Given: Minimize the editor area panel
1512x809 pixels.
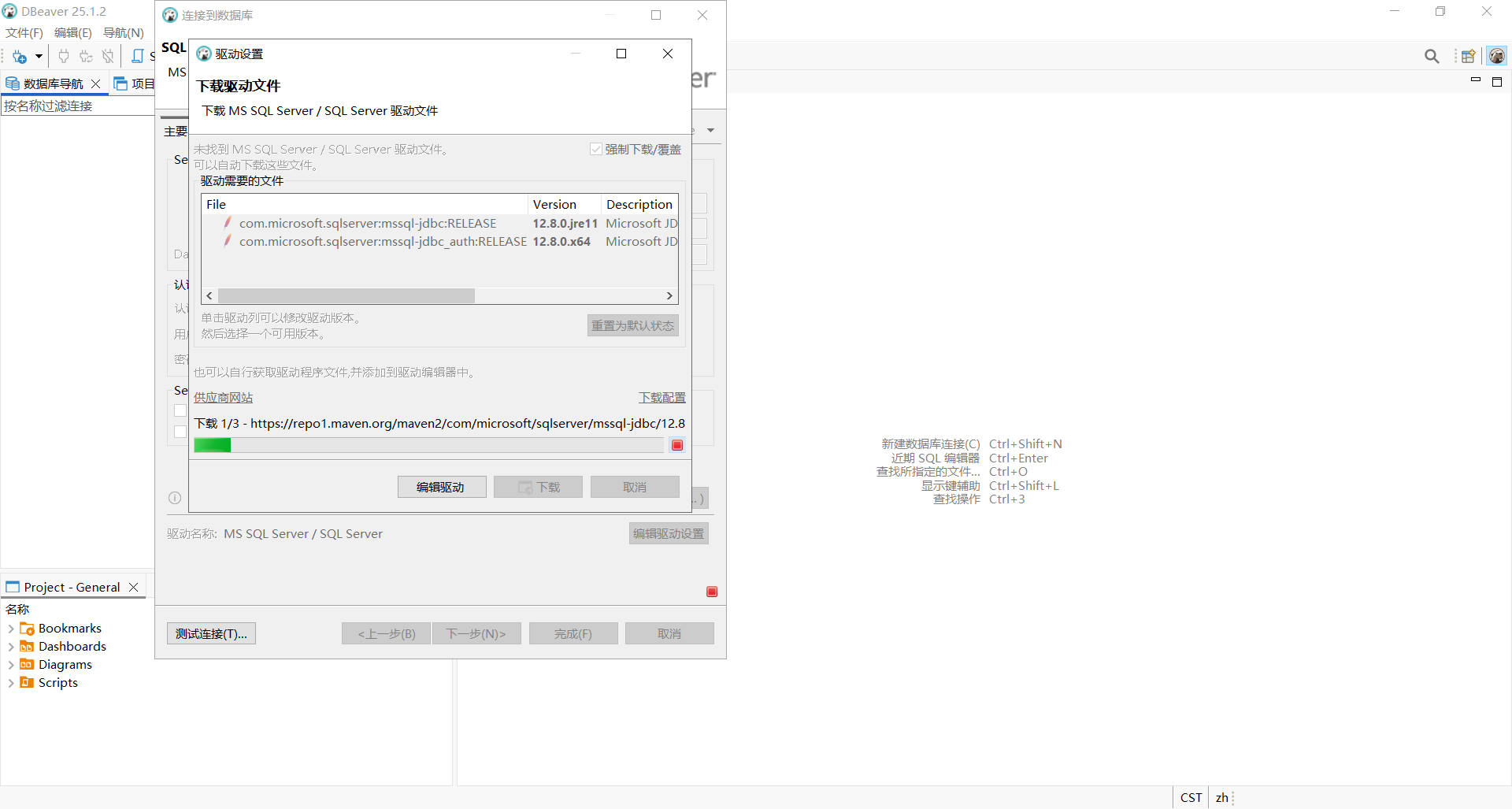Looking at the screenshot, I should [1476, 81].
